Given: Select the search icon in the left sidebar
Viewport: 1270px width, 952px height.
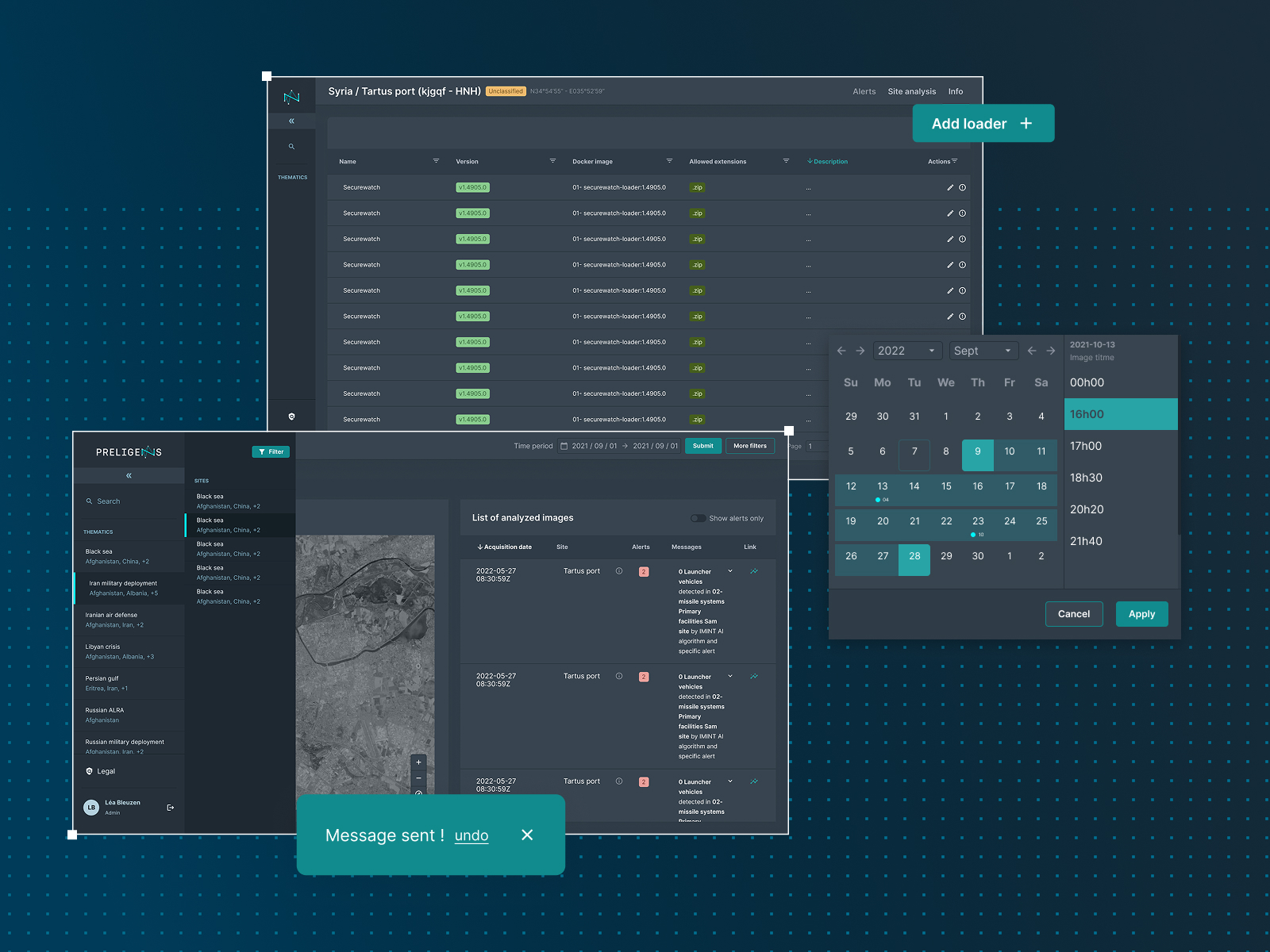Looking at the screenshot, I should (89, 501).
